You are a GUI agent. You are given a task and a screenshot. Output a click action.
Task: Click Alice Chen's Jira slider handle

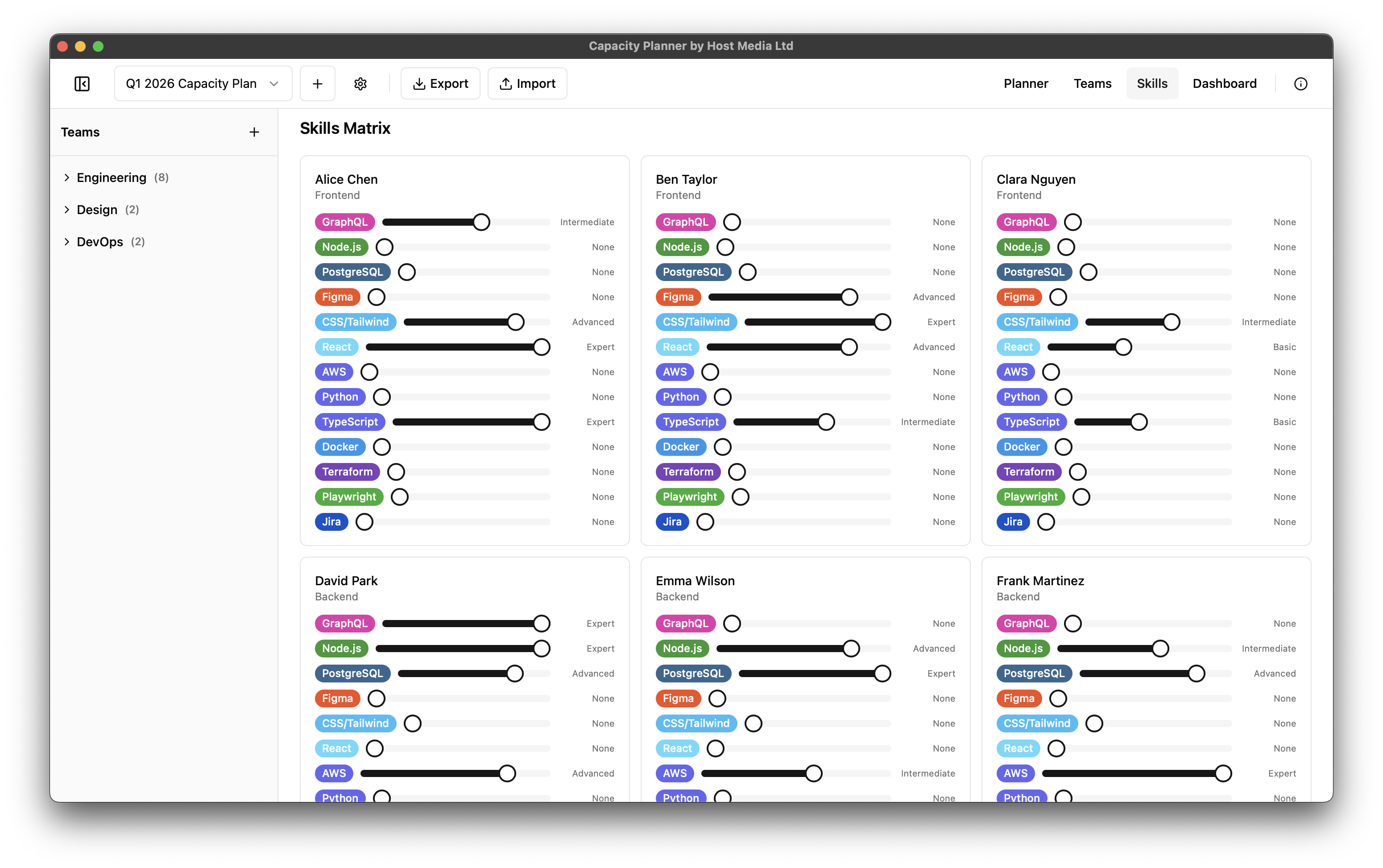click(364, 522)
